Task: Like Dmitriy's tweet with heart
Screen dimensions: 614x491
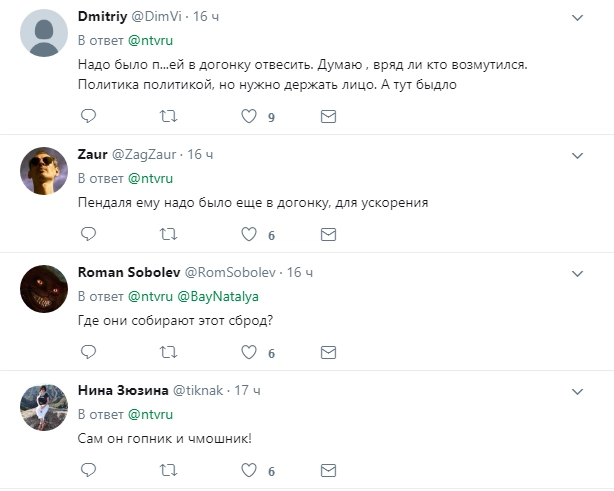Action: pyautogui.click(x=249, y=117)
